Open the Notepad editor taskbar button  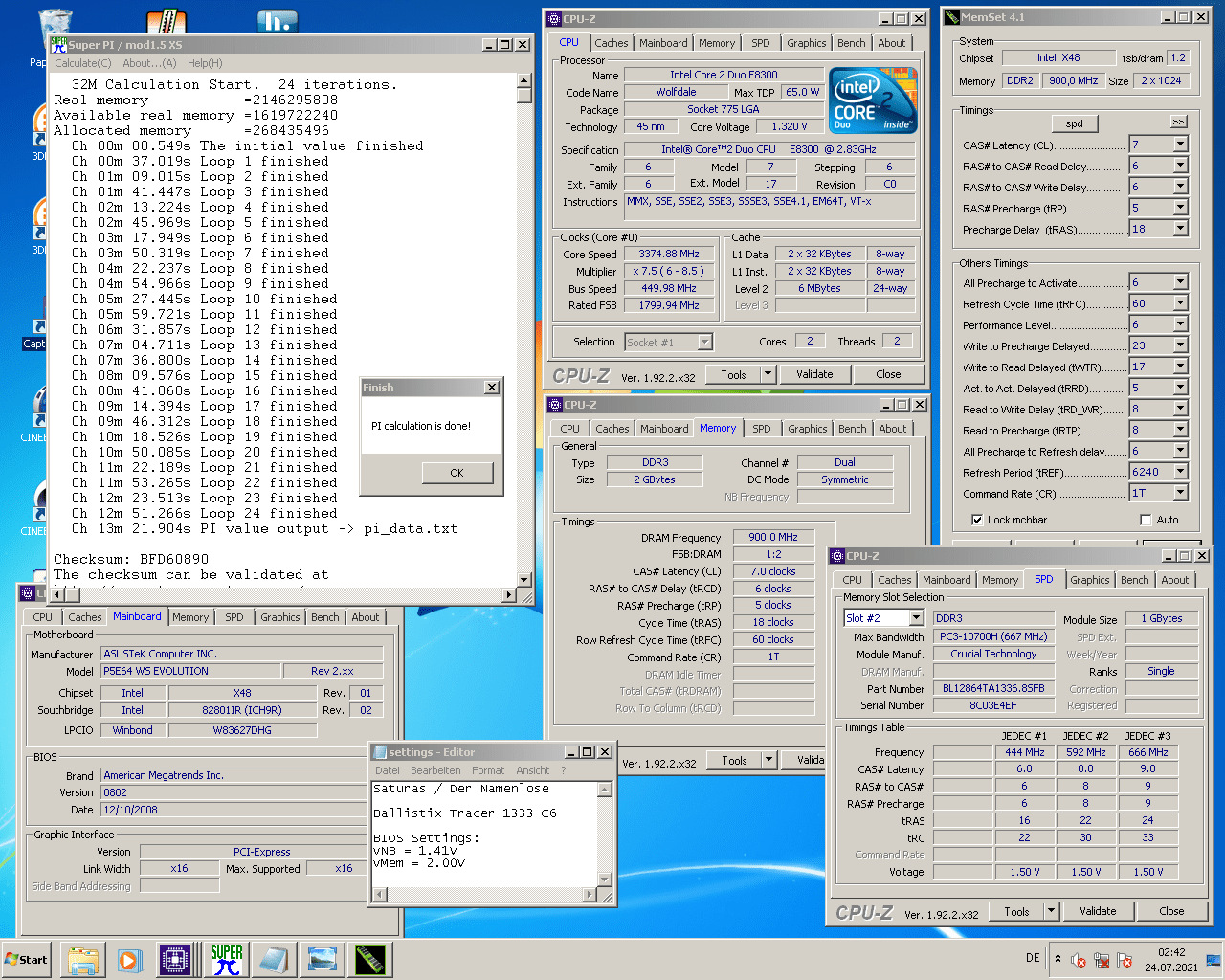click(x=275, y=960)
